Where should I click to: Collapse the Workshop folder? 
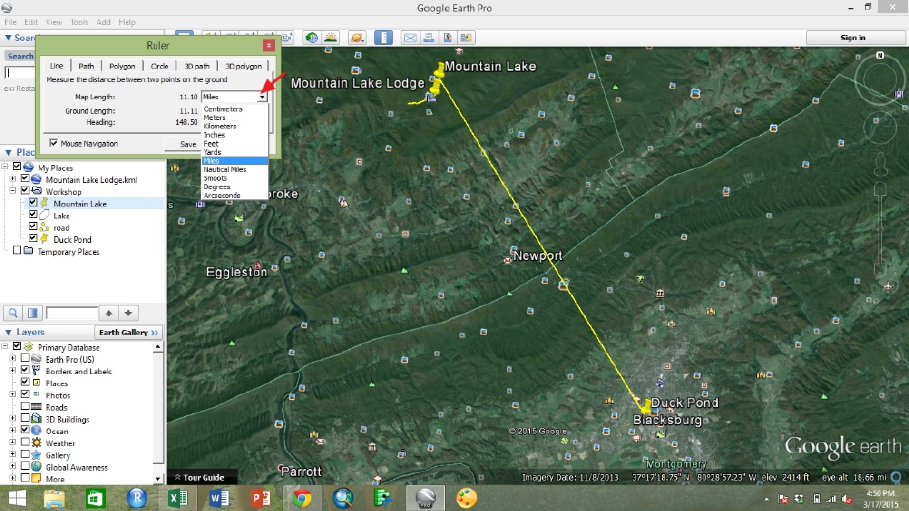[12, 191]
